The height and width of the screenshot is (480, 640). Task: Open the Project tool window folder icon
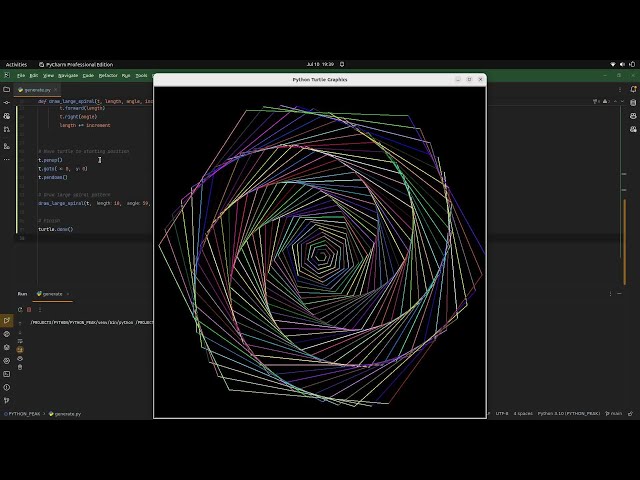click(x=7, y=89)
